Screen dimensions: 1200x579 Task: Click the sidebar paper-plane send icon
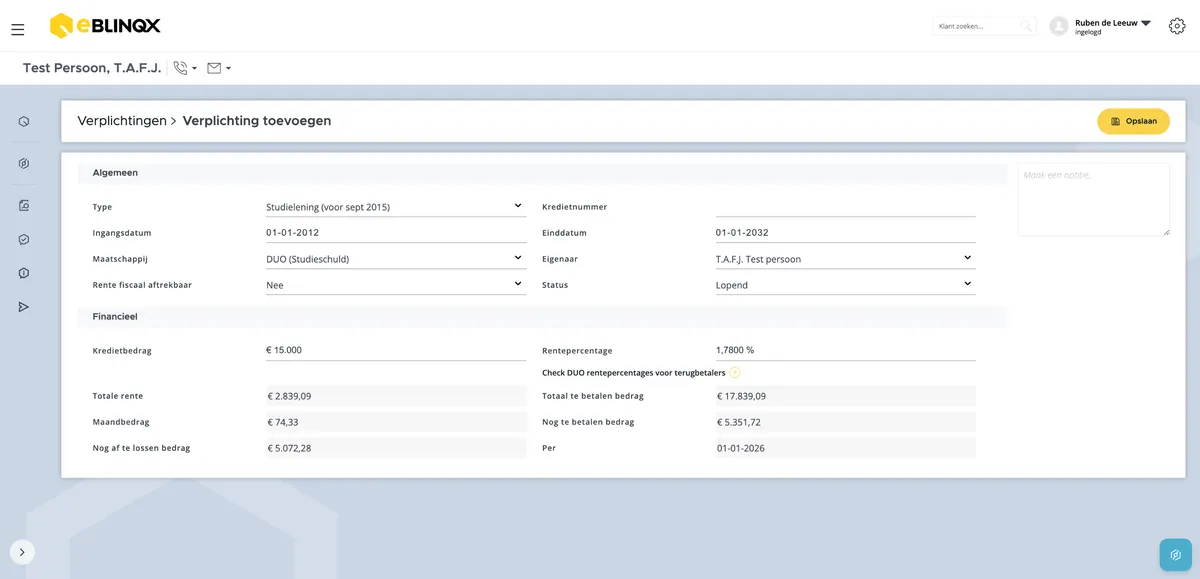[x=24, y=307]
